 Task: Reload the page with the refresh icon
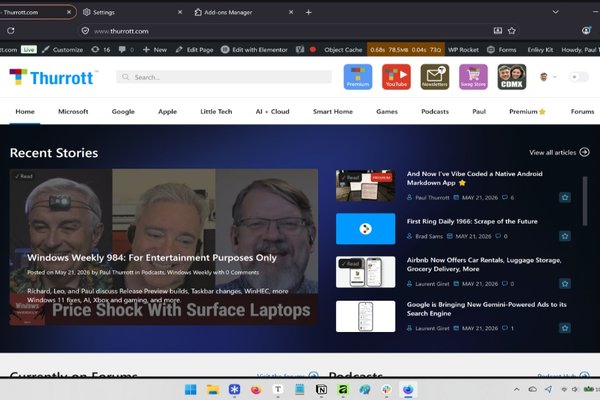11,31
